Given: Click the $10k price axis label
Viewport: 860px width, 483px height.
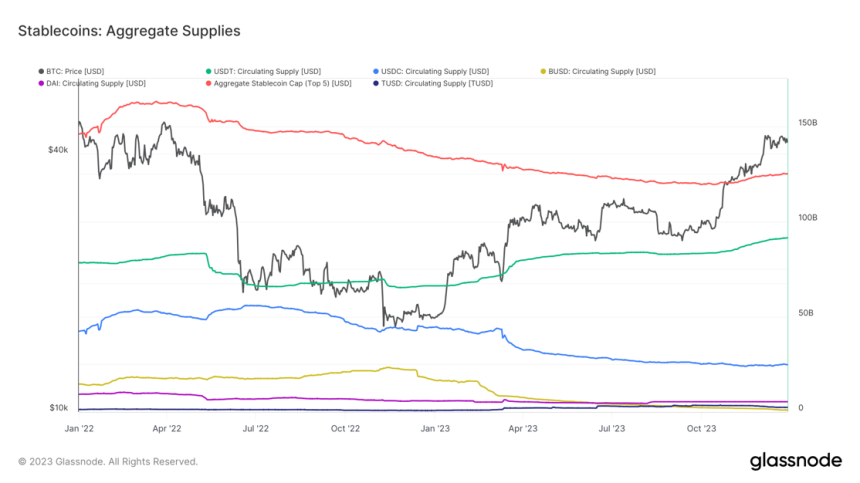Looking at the screenshot, I should [x=57, y=408].
